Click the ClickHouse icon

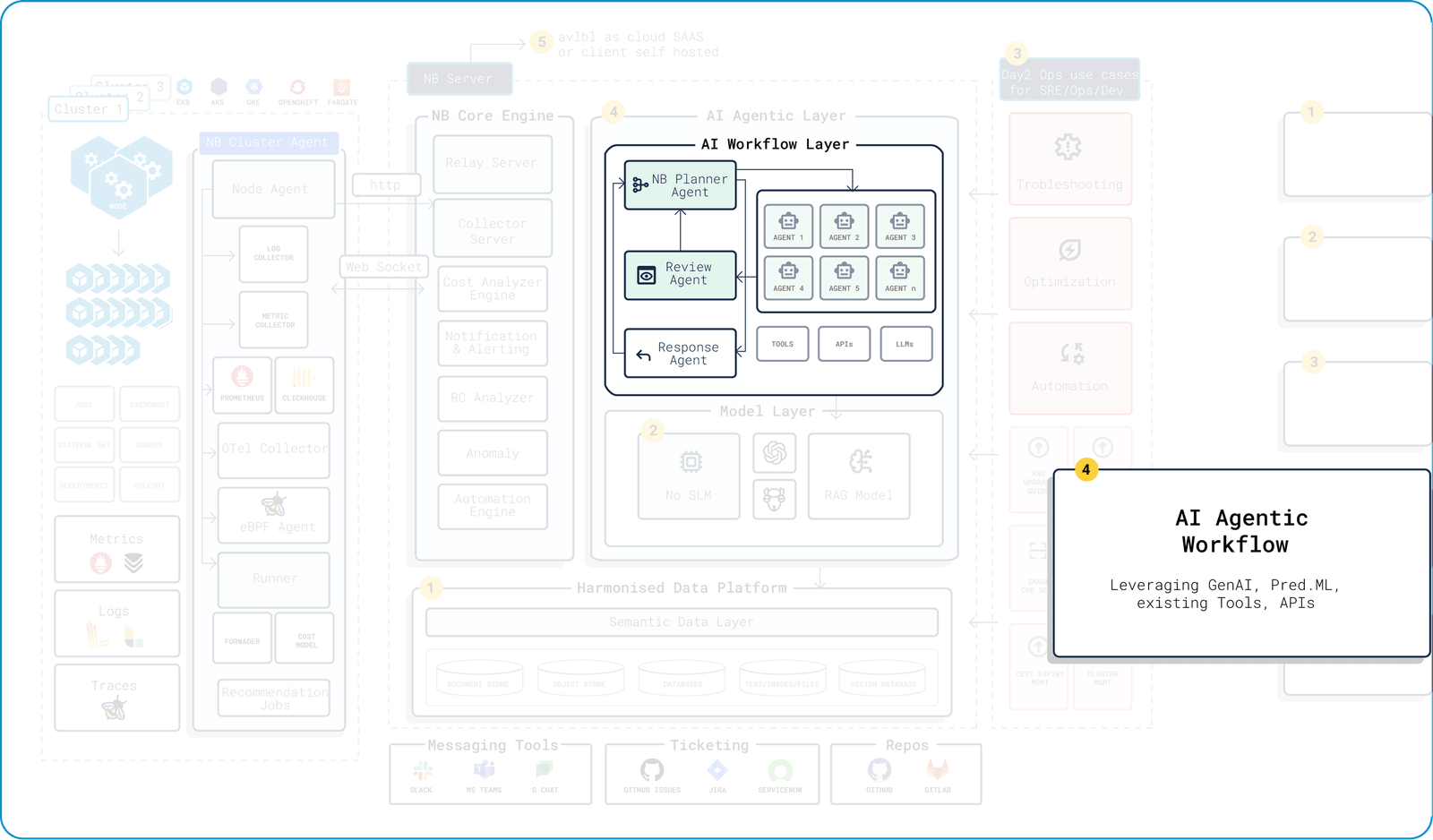[304, 377]
